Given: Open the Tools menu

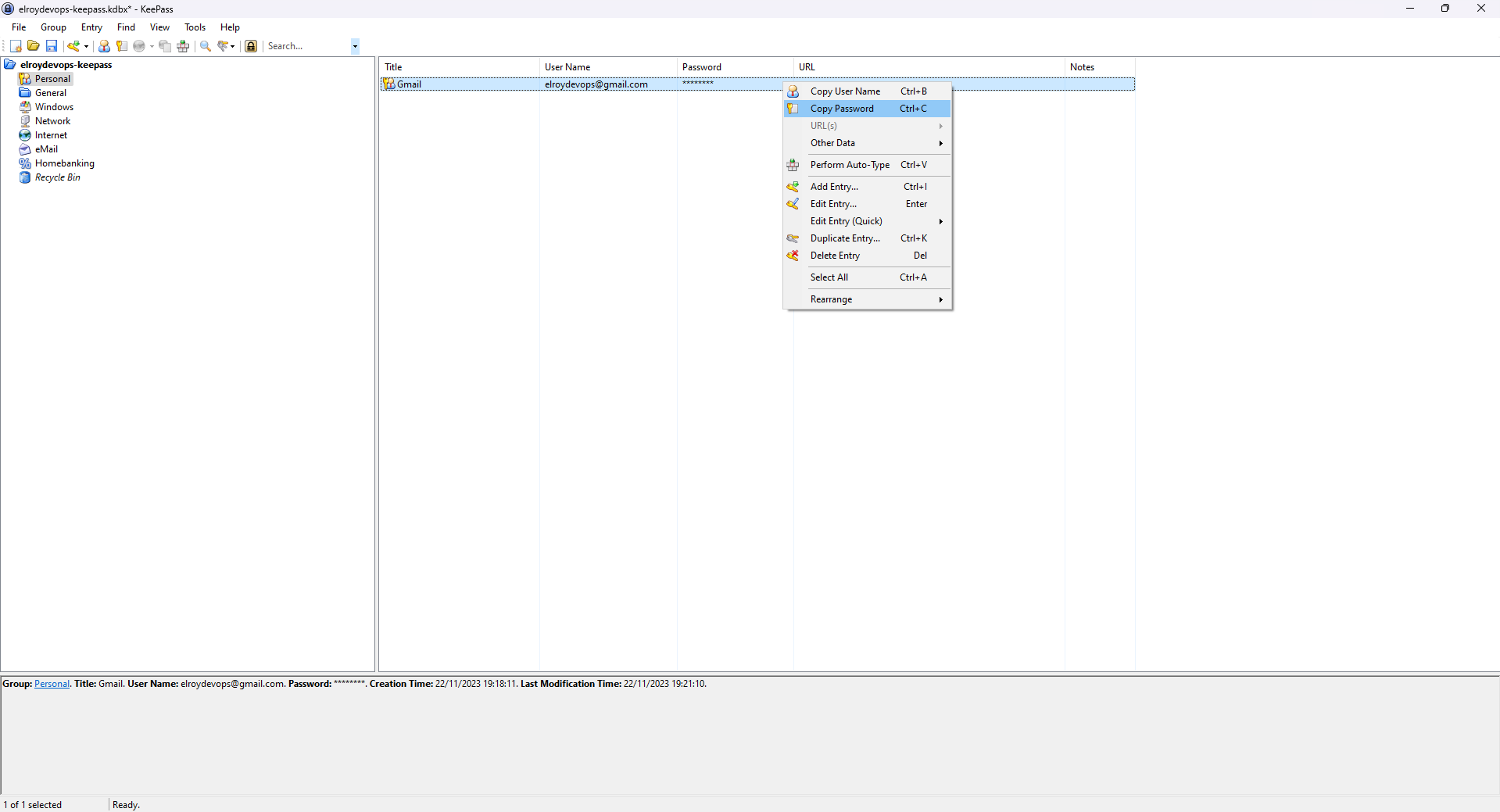Looking at the screenshot, I should point(195,27).
